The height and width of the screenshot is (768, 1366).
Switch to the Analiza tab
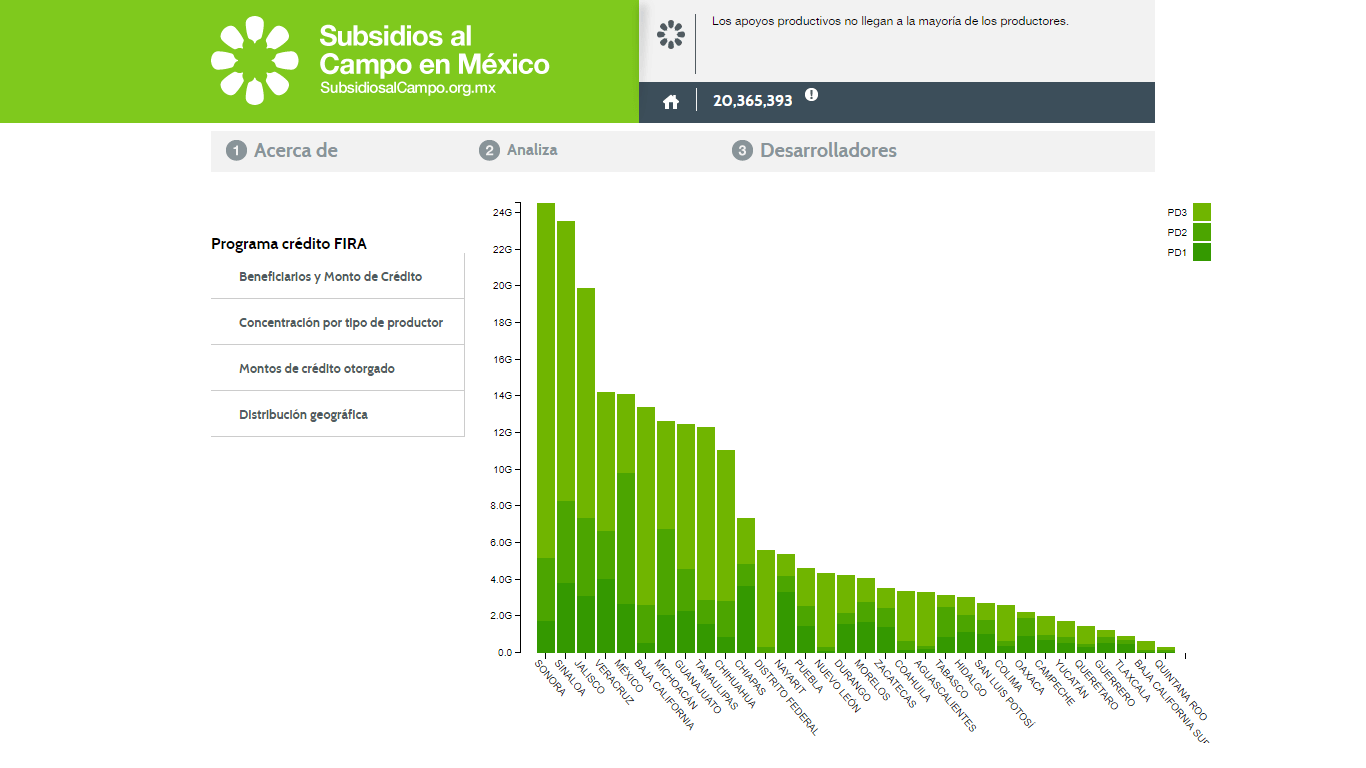click(x=532, y=150)
